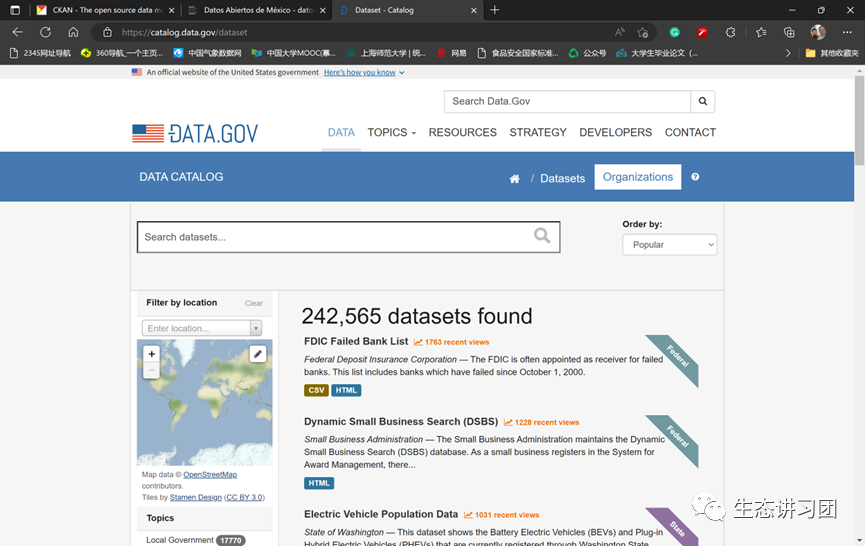Screen dimensions: 865x546
Task: Expand the TOPICS menu
Action: click(x=392, y=132)
